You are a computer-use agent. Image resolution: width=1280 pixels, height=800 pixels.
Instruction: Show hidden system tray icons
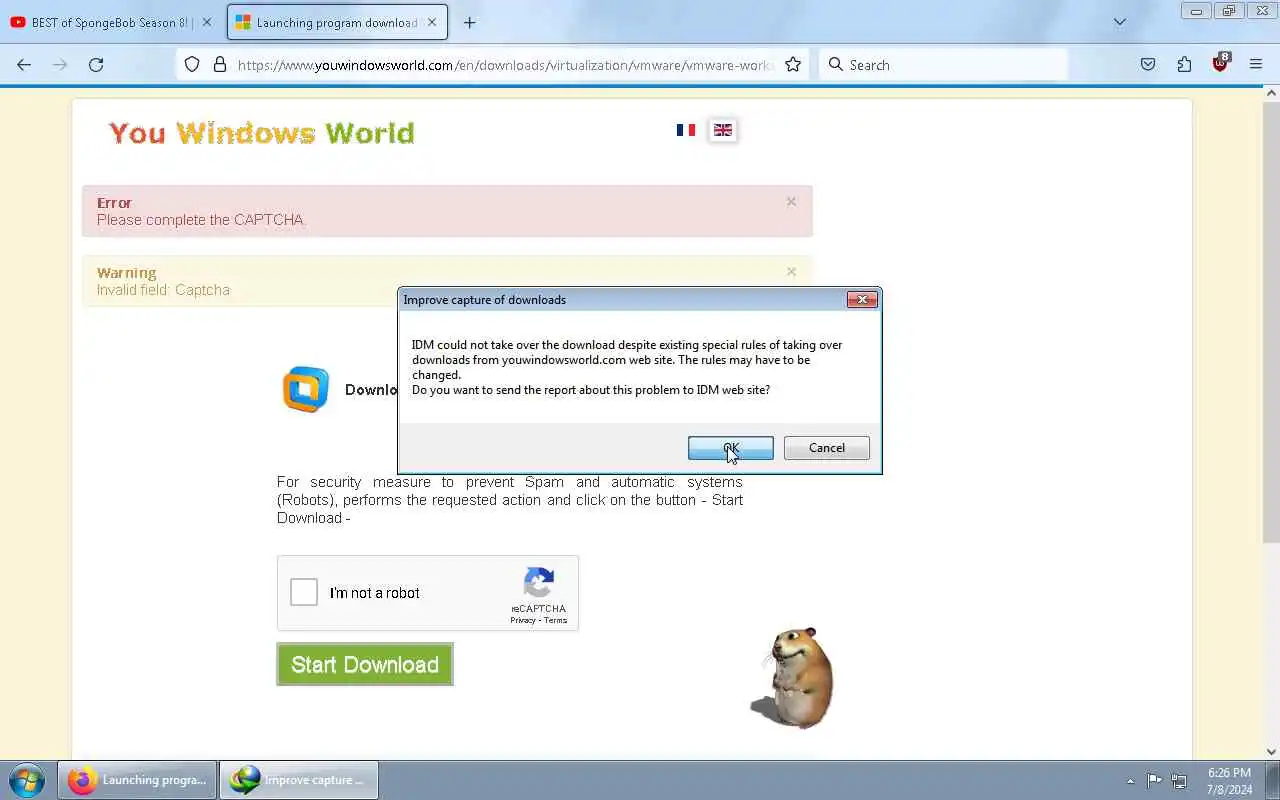pyautogui.click(x=1130, y=781)
